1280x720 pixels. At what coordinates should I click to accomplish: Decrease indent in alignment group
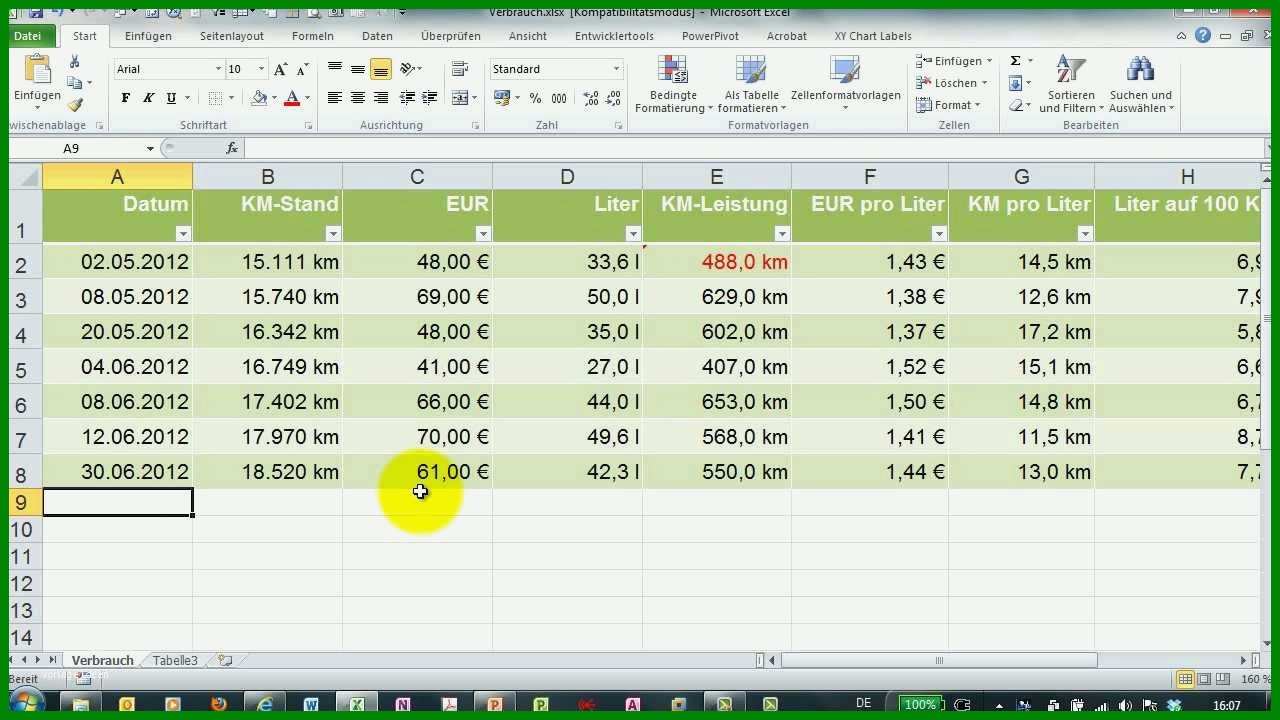[407, 98]
